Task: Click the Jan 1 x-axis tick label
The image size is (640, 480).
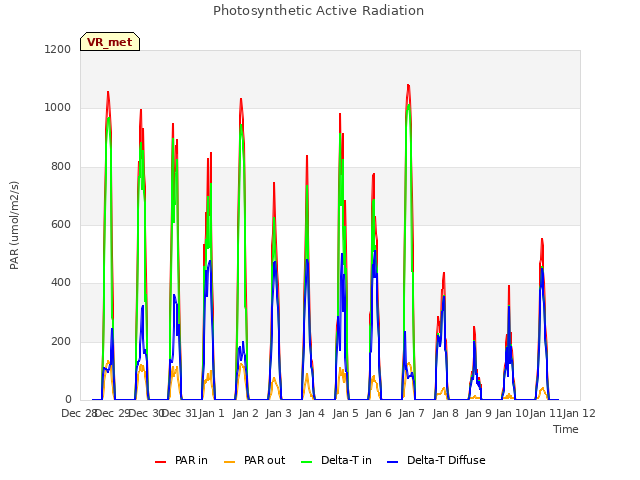Action: tap(212, 413)
